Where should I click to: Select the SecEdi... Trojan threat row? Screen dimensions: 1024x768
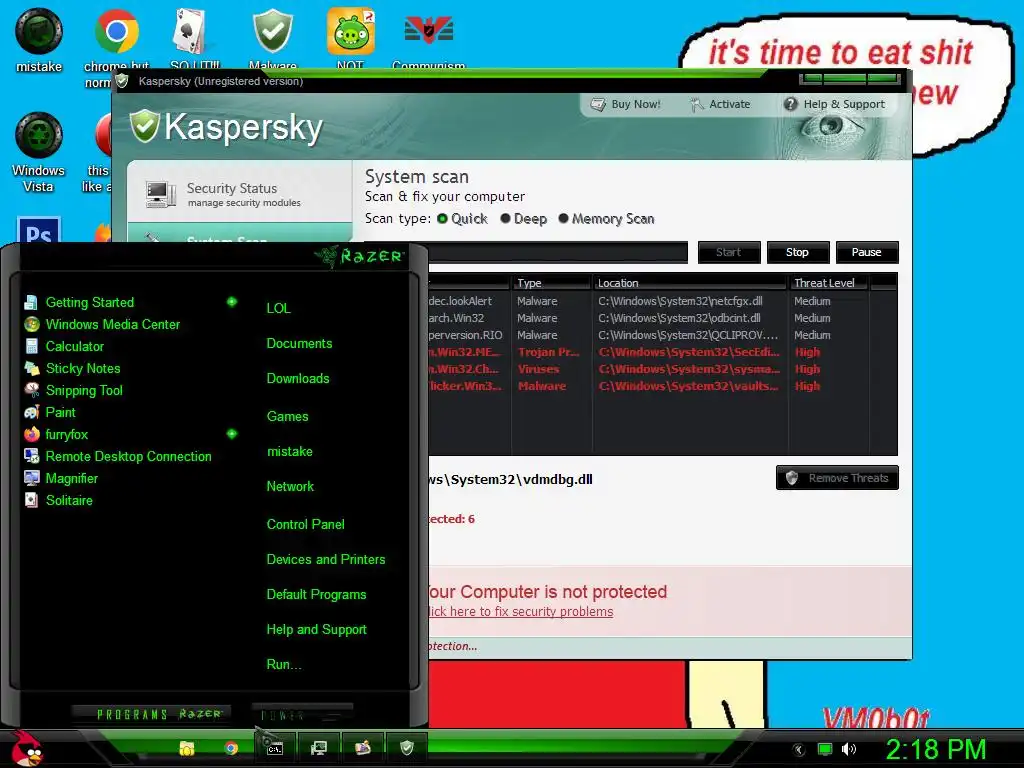662,352
